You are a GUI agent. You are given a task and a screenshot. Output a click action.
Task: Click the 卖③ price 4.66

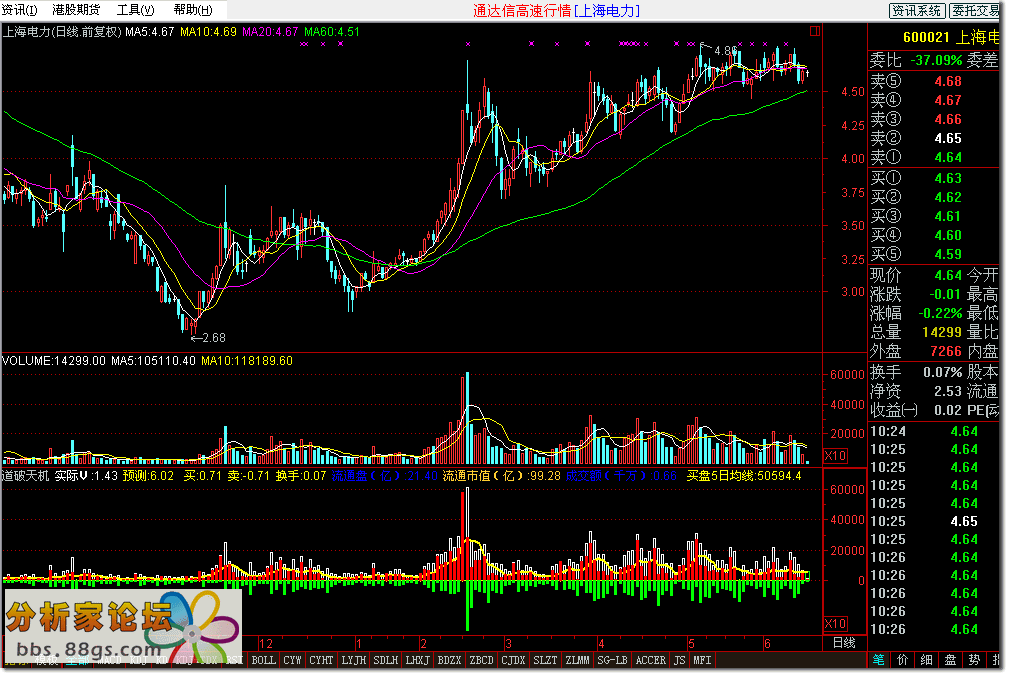click(948, 120)
